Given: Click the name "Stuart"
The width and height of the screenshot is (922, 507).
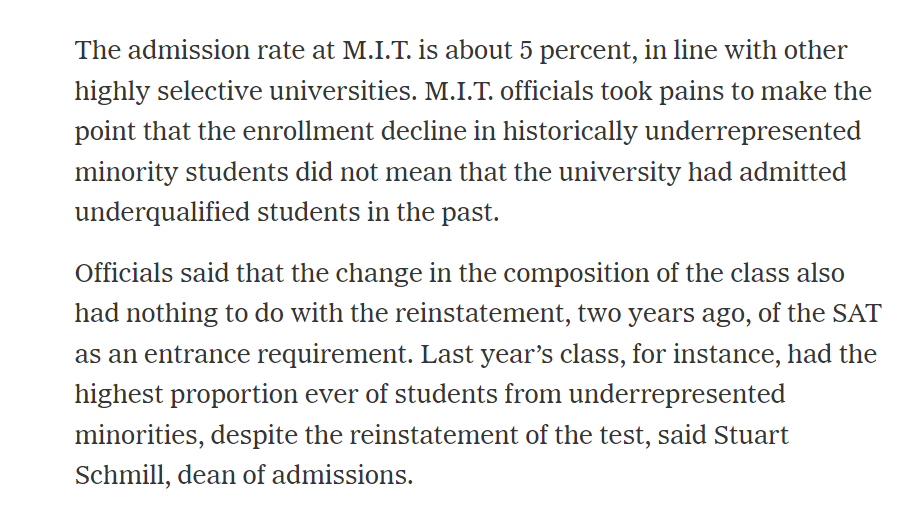Looking at the screenshot, I should pyautogui.click(x=751, y=436).
